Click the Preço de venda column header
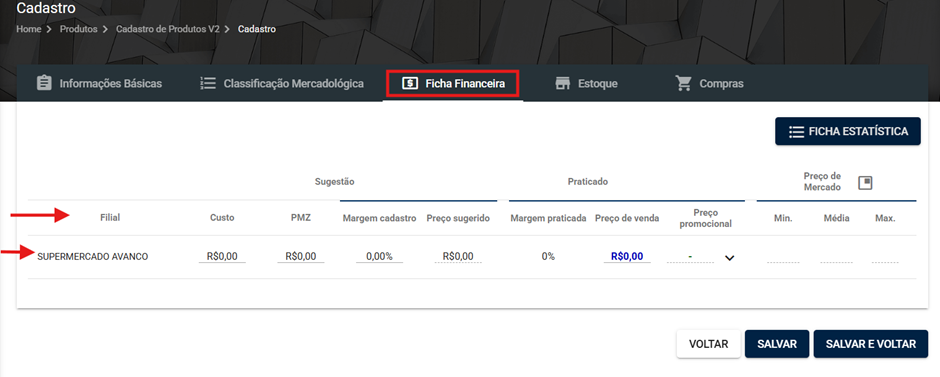 pos(627,218)
